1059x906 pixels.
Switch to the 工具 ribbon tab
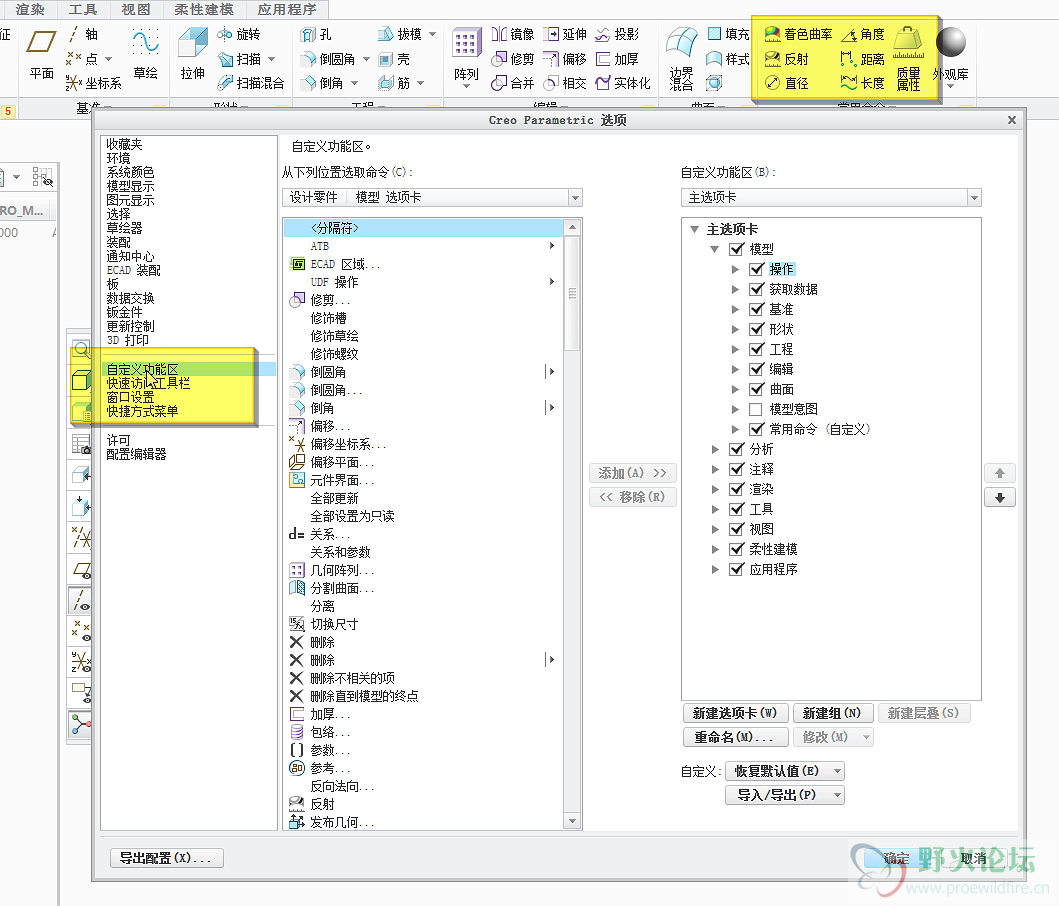82,9
